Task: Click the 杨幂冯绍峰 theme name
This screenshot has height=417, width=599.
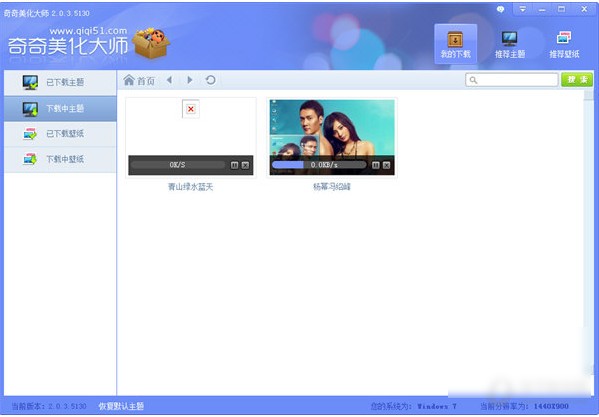Action: coord(332,187)
